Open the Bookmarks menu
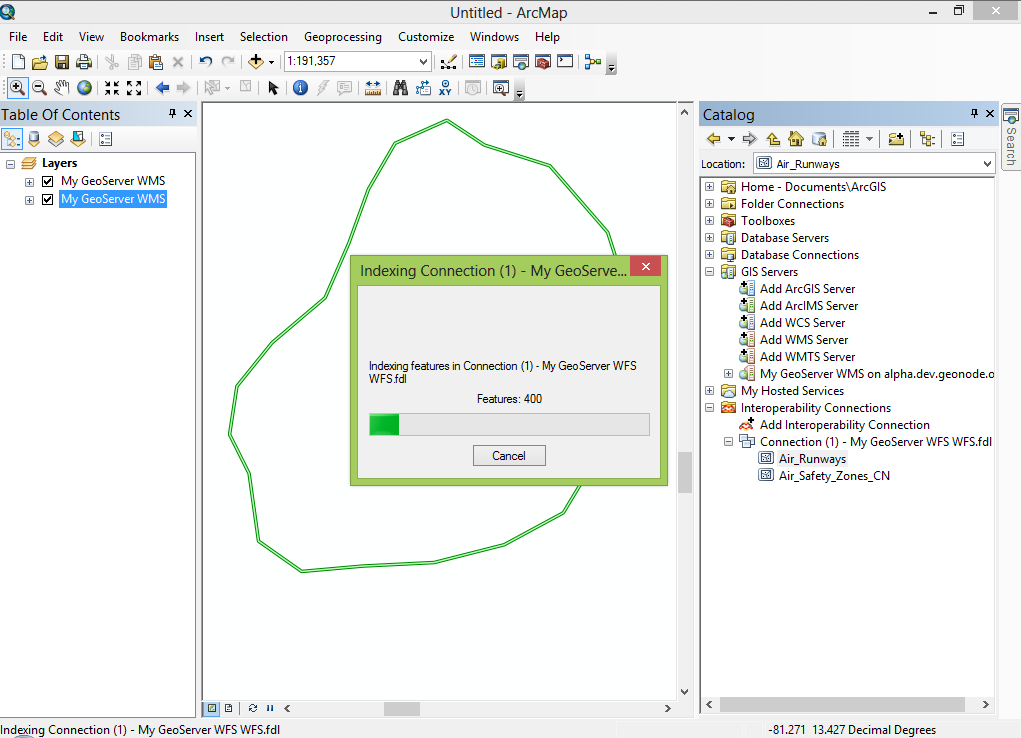Image resolution: width=1021 pixels, height=738 pixels. [149, 37]
